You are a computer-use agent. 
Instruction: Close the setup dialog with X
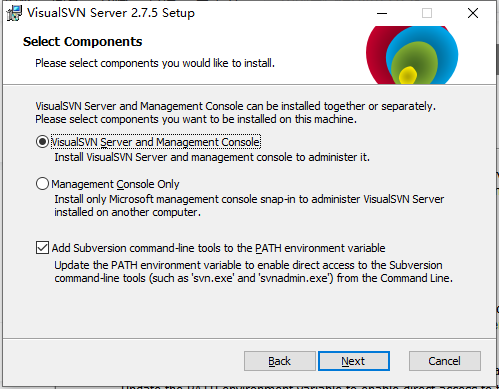click(473, 13)
